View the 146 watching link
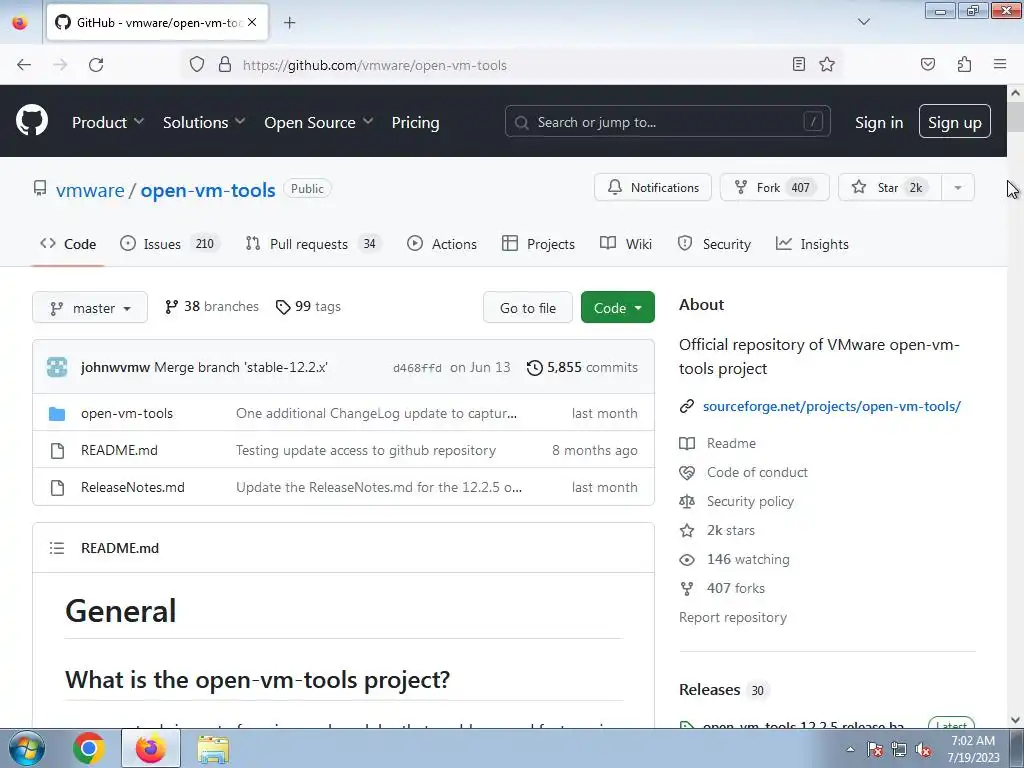The width and height of the screenshot is (1024, 768). click(748, 559)
